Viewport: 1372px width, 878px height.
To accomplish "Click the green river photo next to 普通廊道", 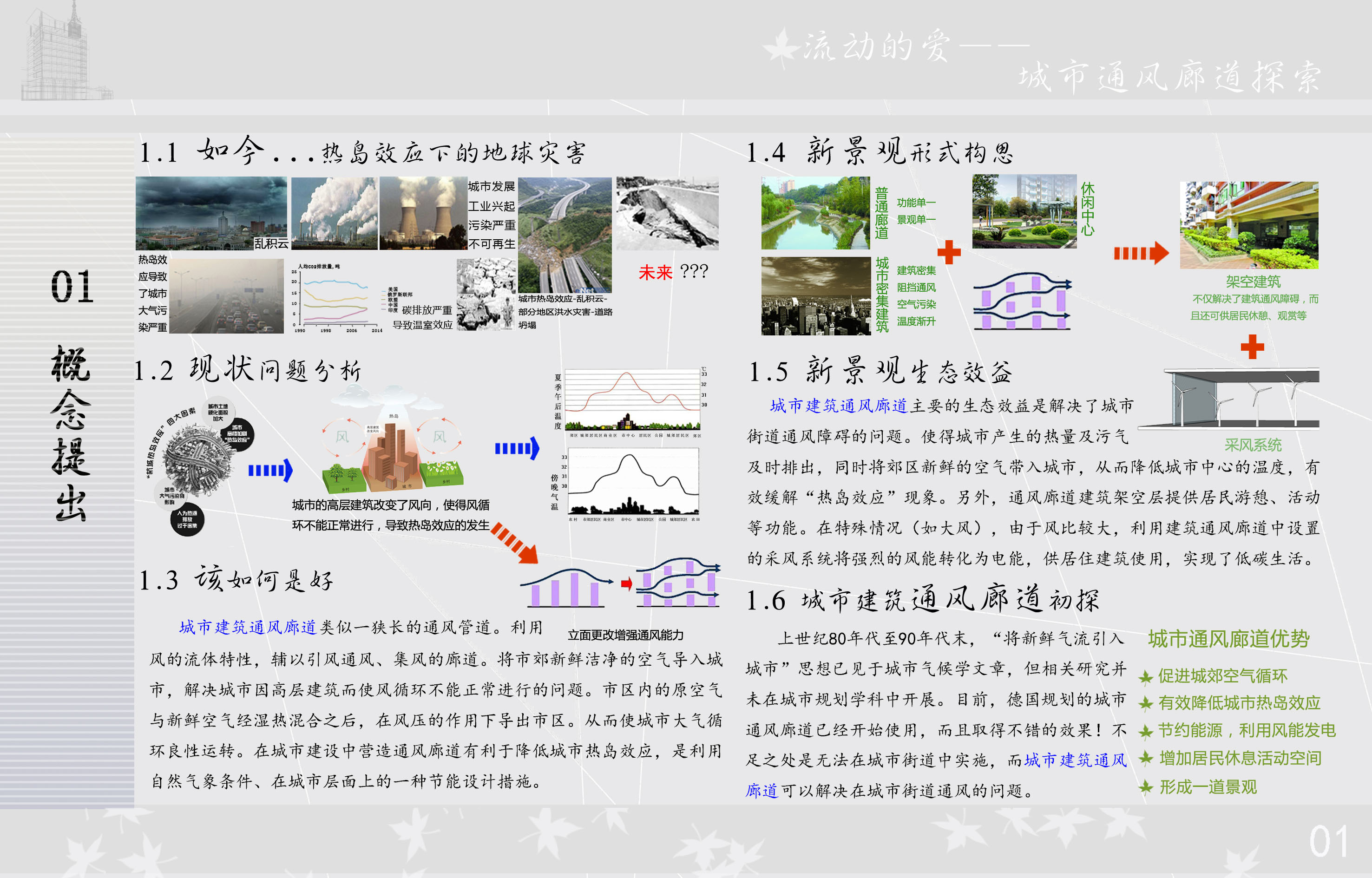I will click(x=815, y=213).
